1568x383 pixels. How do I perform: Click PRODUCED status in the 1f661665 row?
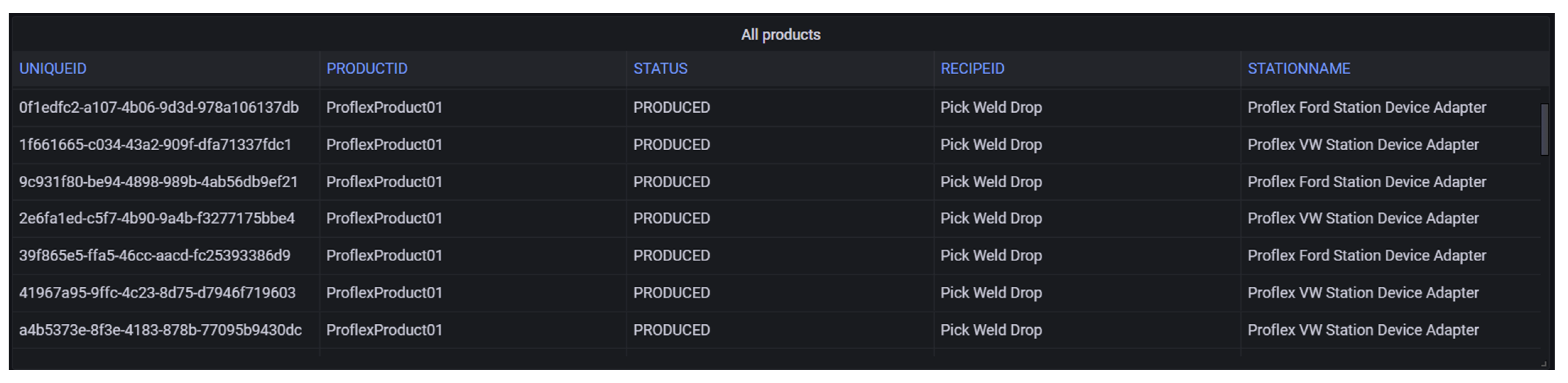coord(671,145)
